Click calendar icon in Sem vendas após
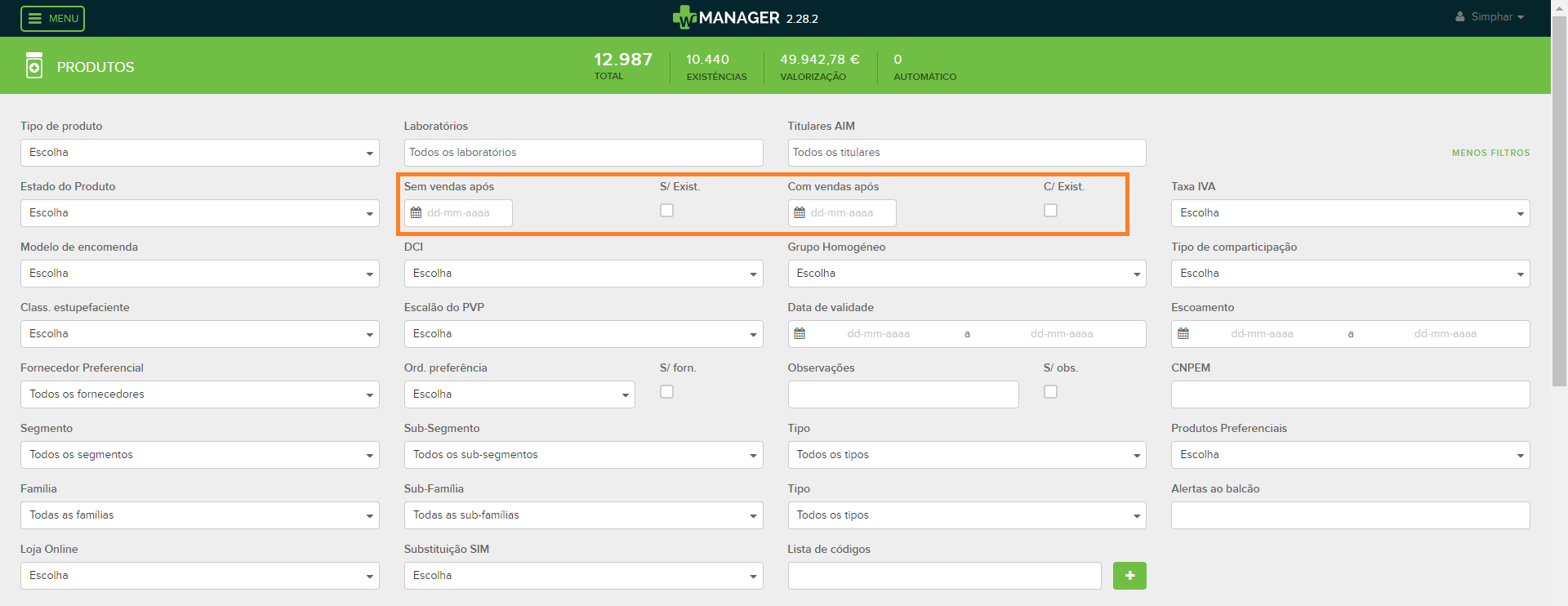The width and height of the screenshot is (1568, 606). (416, 213)
